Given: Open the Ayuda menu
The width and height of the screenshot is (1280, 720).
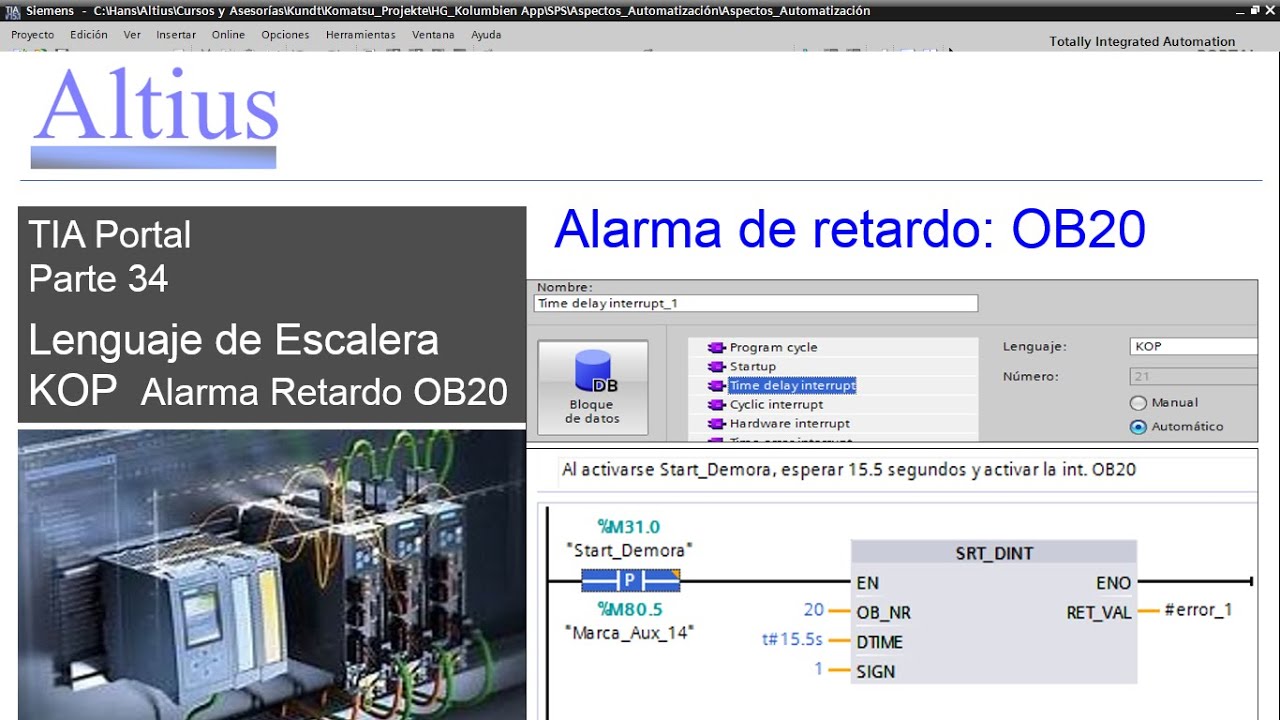Looking at the screenshot, I should point(486,34).
